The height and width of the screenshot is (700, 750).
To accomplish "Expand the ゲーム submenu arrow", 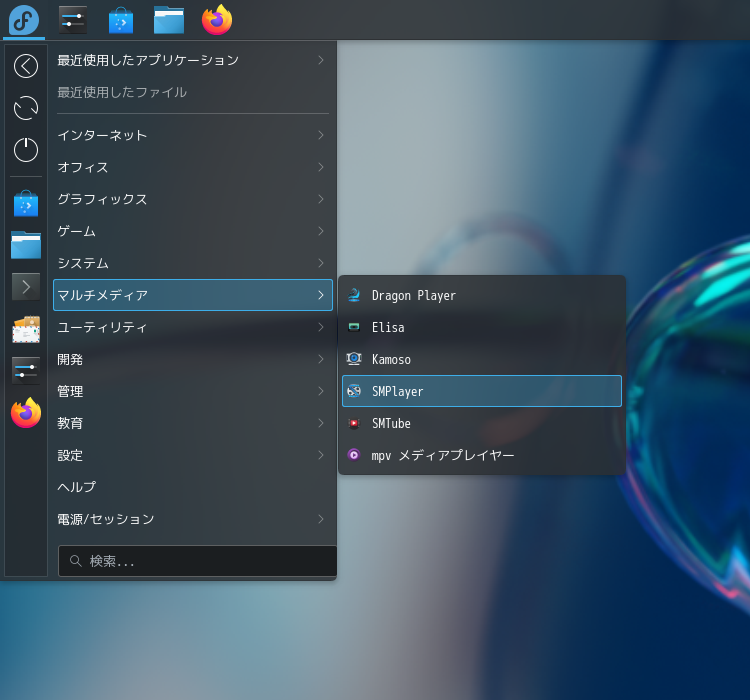I will [321, 231].
